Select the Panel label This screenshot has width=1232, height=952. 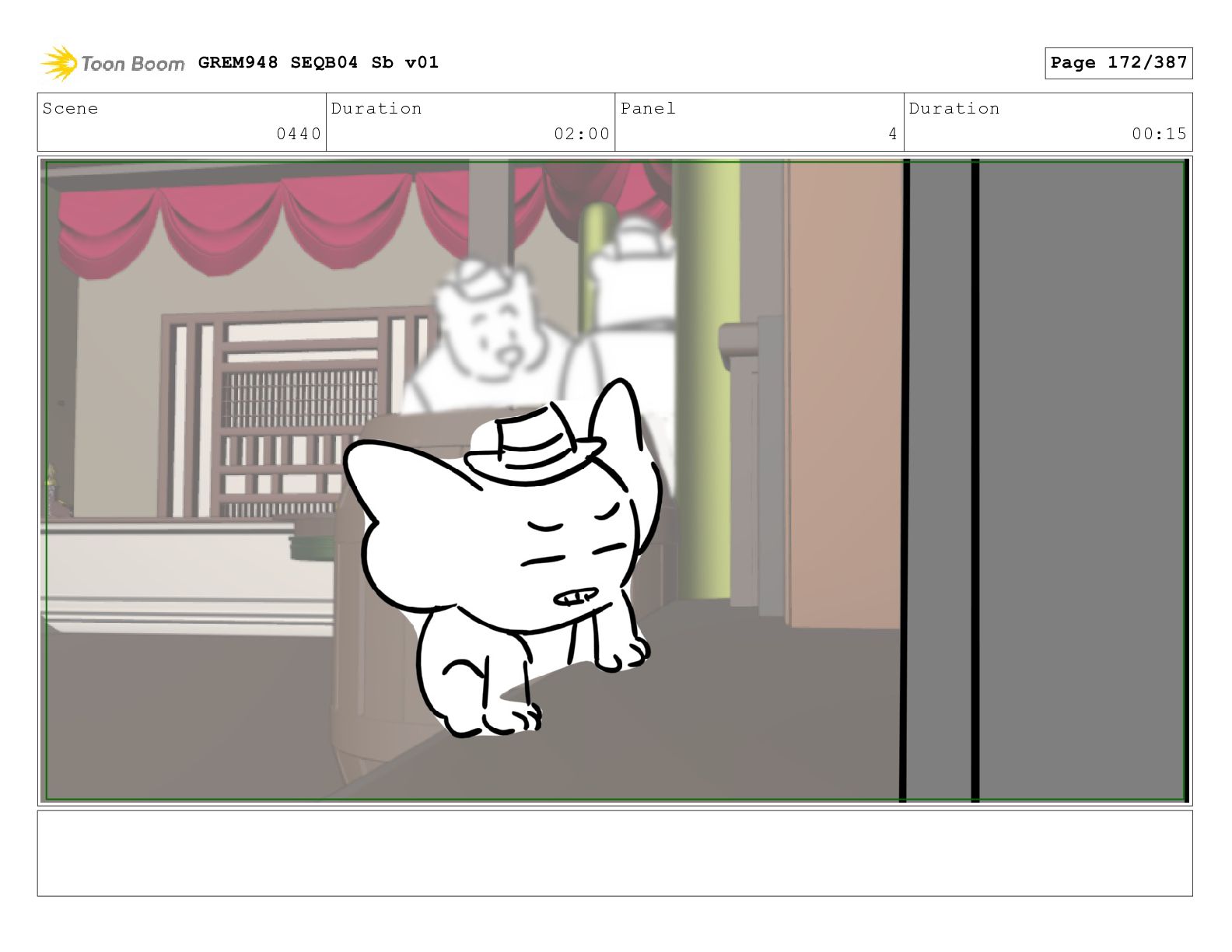648,108
